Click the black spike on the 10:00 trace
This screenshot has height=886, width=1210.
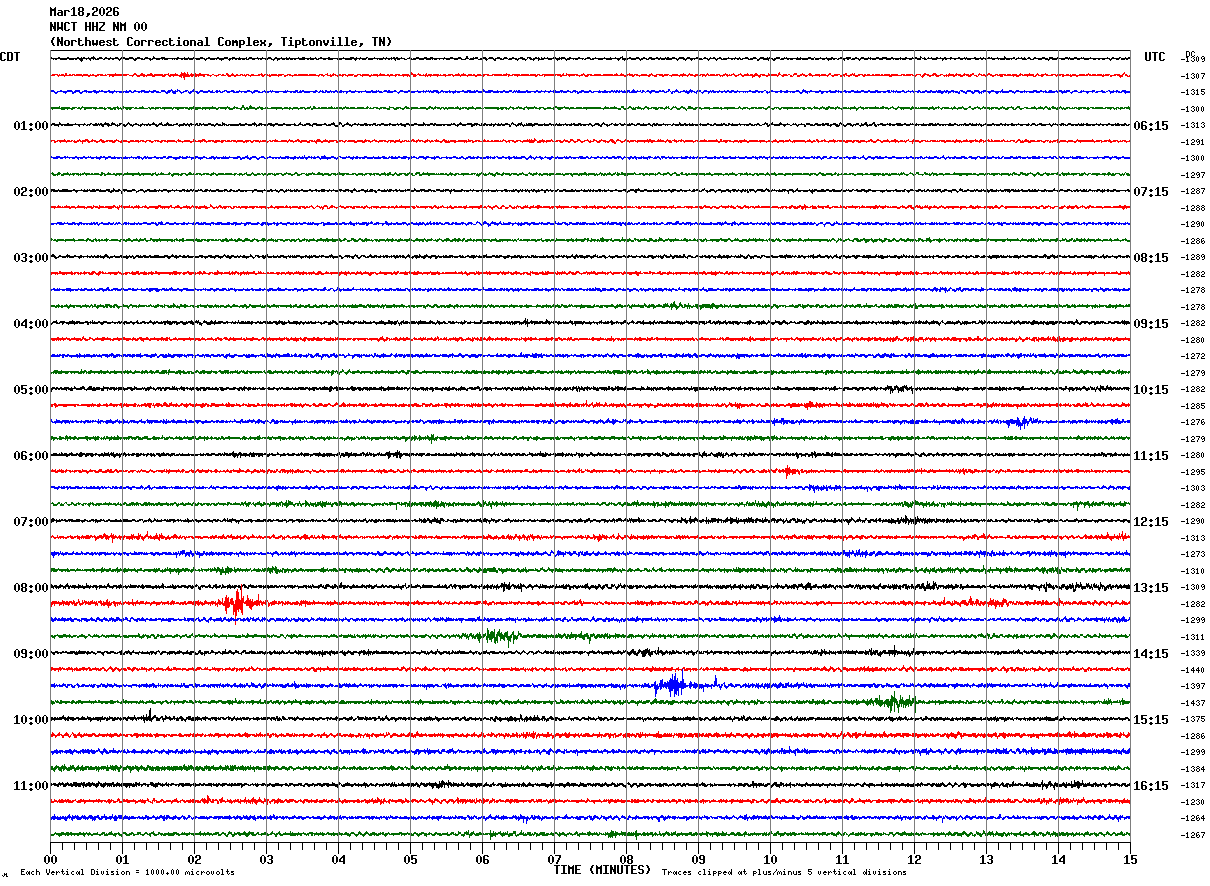click(149, 716)
